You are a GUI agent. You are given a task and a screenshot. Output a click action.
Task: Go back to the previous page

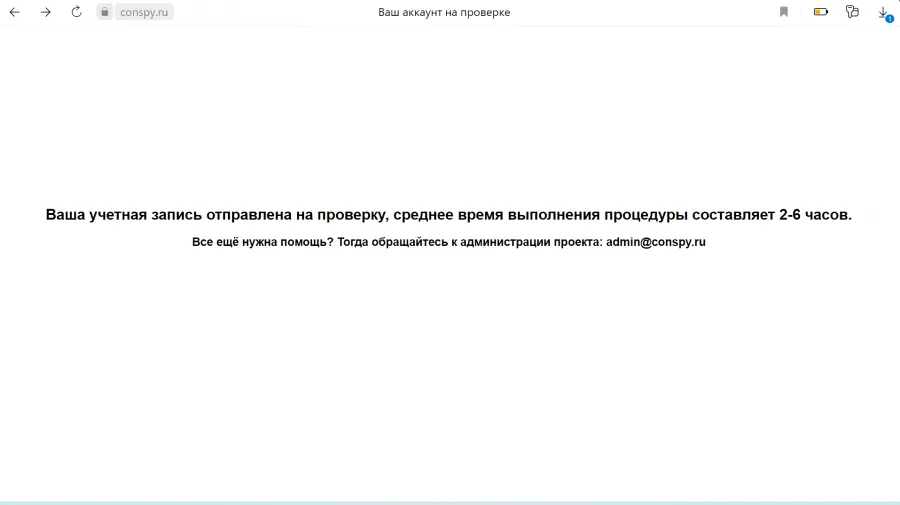(x=14, y=12)
